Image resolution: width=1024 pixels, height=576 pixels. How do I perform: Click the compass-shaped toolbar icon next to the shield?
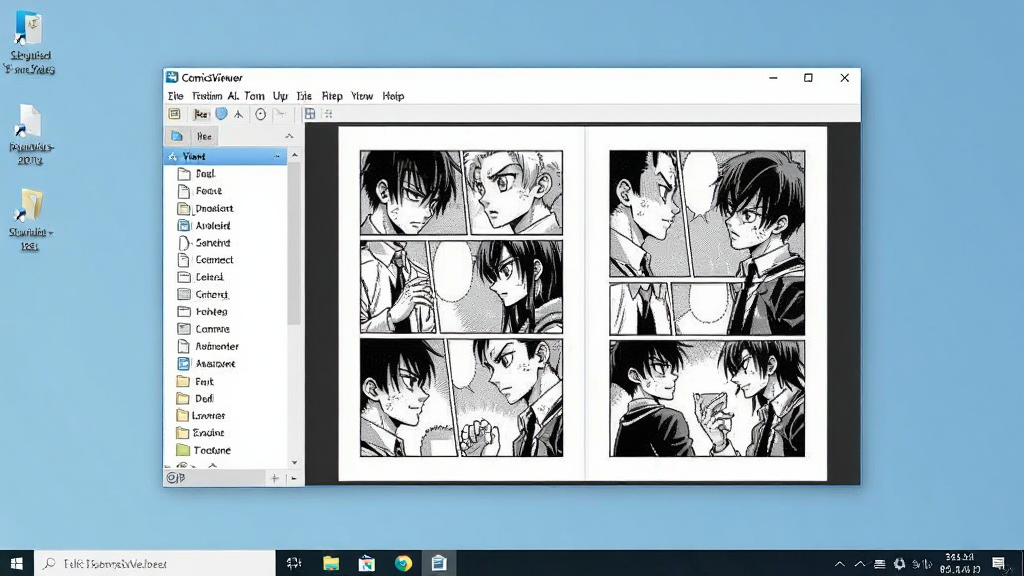(238, 114)
